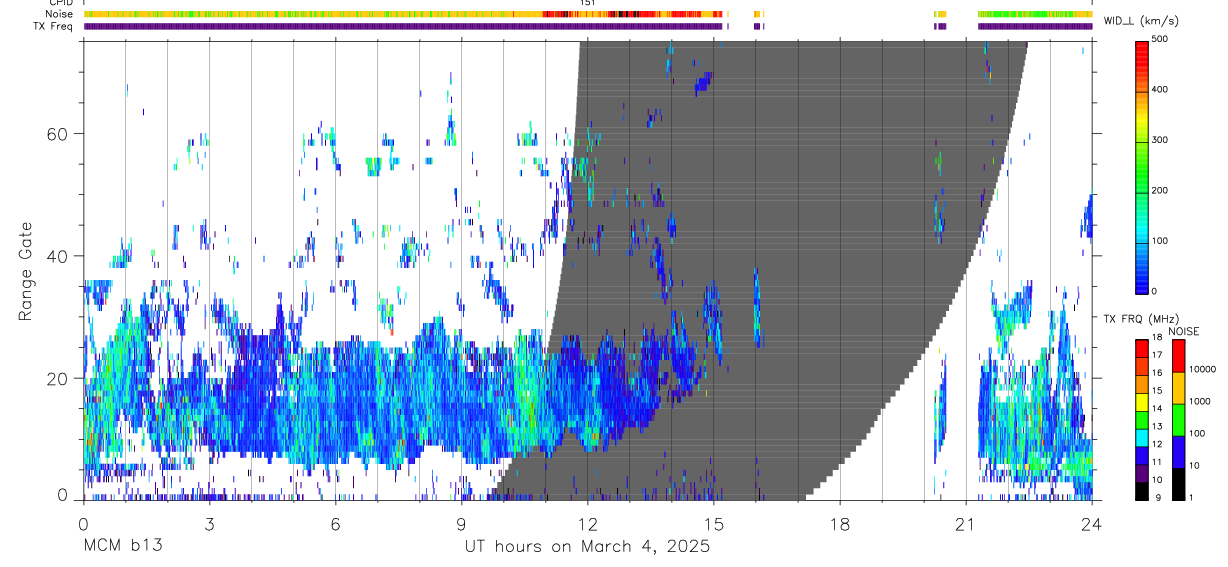Screen dimensions: 1228x567
Task: Click the UT hours tick label '12'
Action: tap(587, 523)
